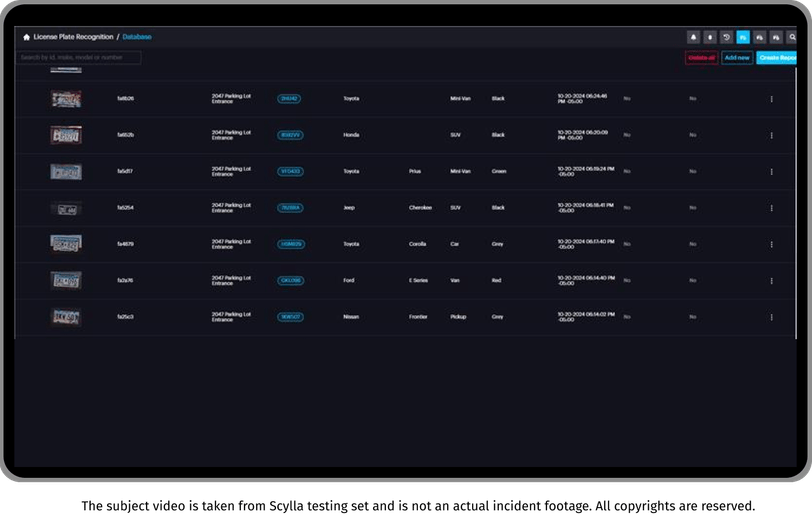The image size is (812, 519).
Task: Click the Add new button
Action: [x=737, y=57]
